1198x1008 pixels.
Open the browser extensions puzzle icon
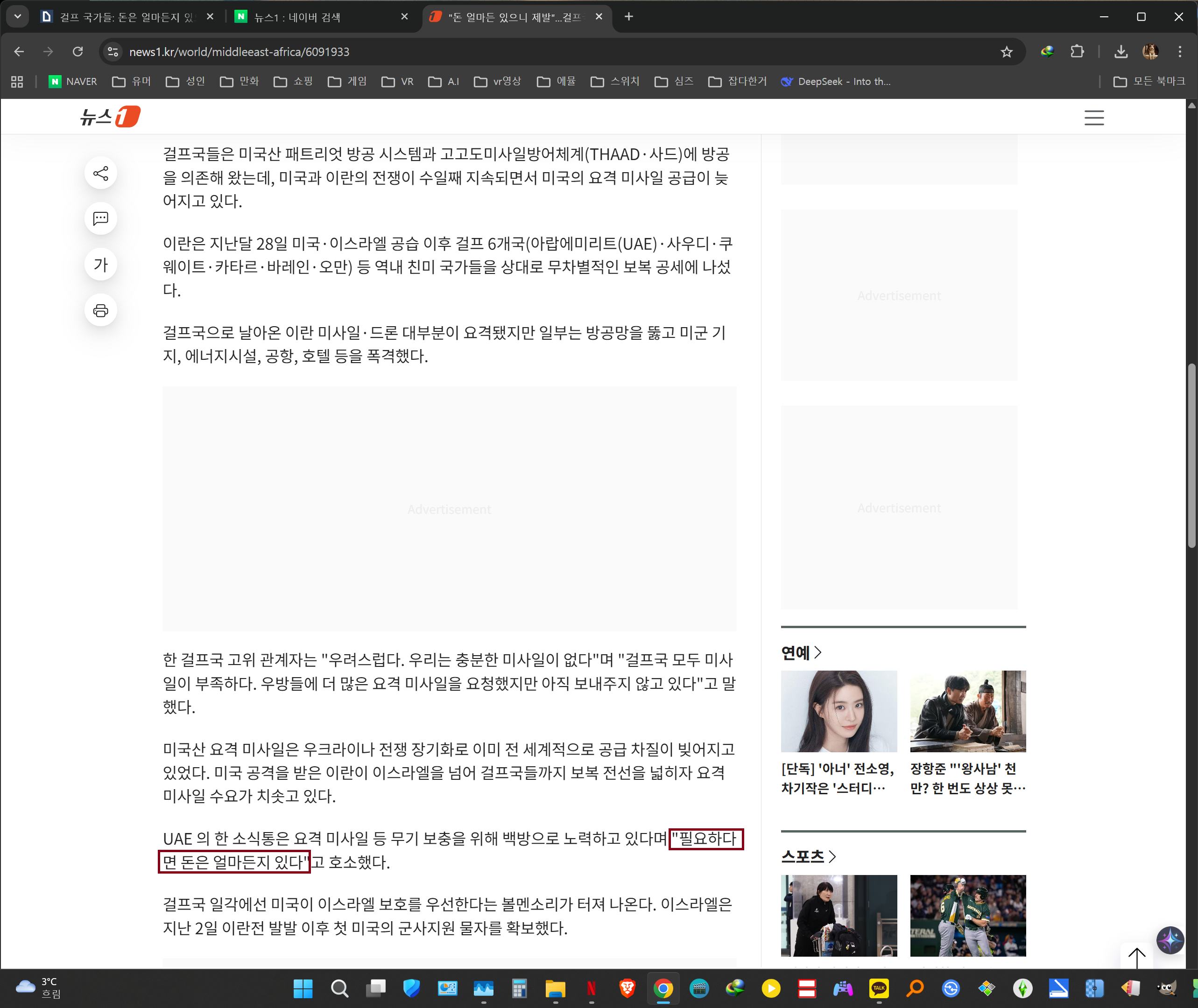[1077, 52]
